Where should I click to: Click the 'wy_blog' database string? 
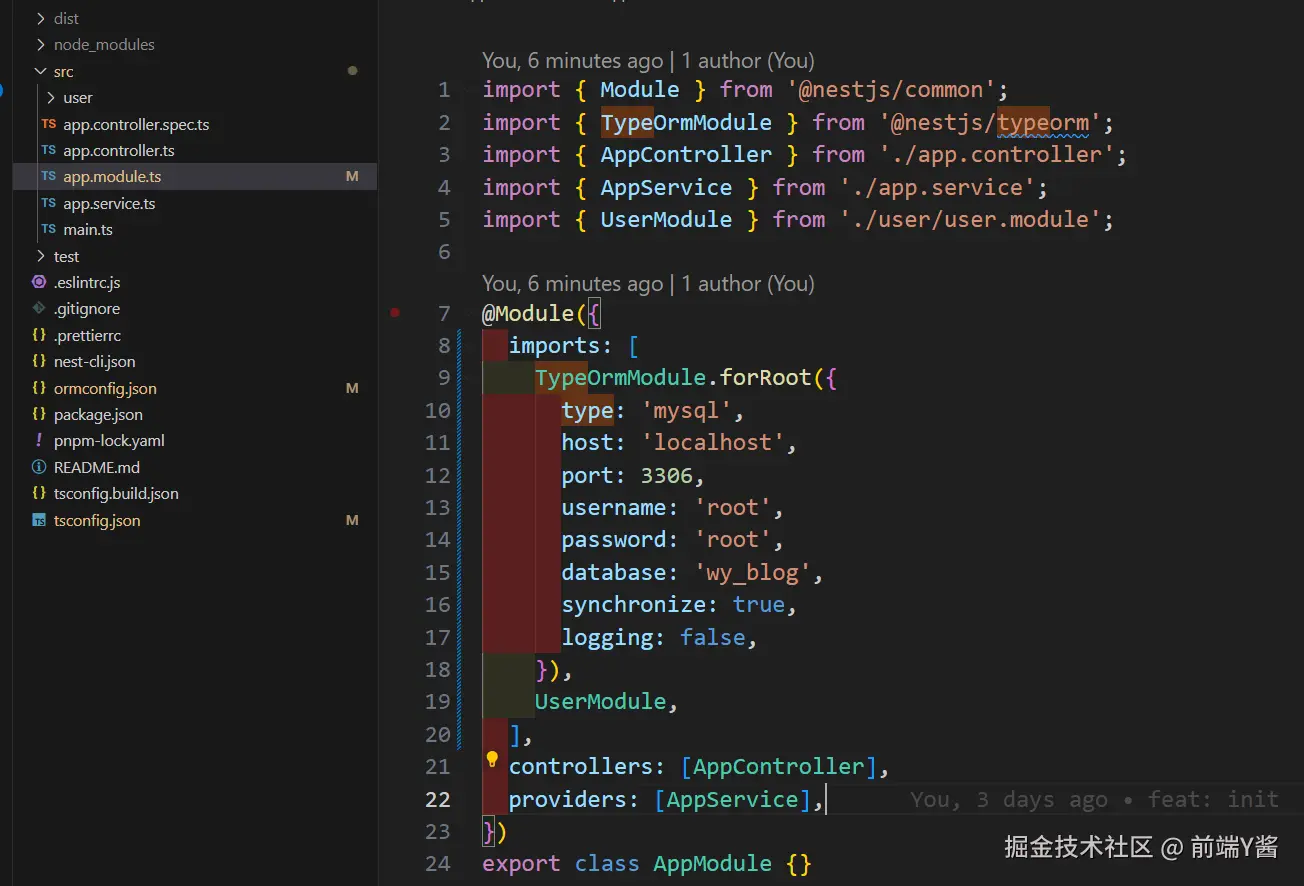pyautogui.click(x=753, y=572)
